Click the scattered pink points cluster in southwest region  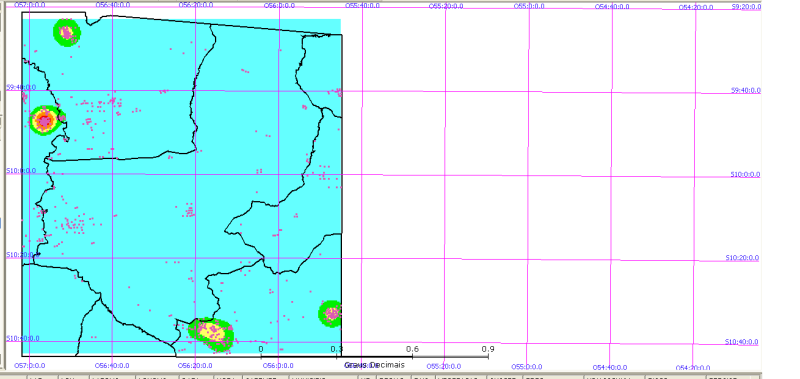(x=75, y=224)
